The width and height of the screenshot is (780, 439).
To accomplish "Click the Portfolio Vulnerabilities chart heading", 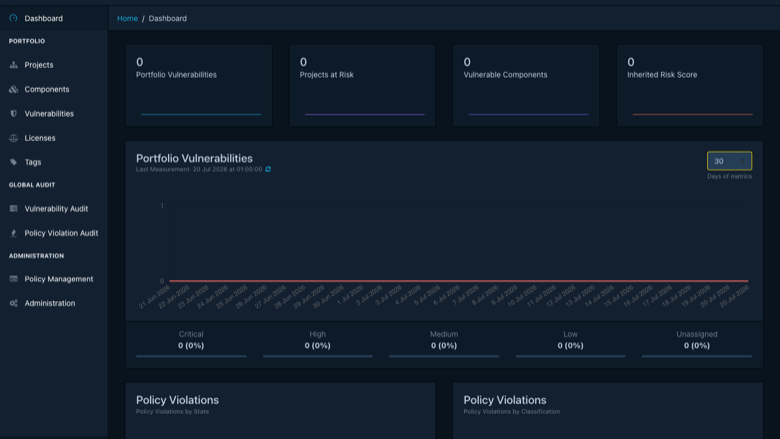I will click(x=195, y=159).
